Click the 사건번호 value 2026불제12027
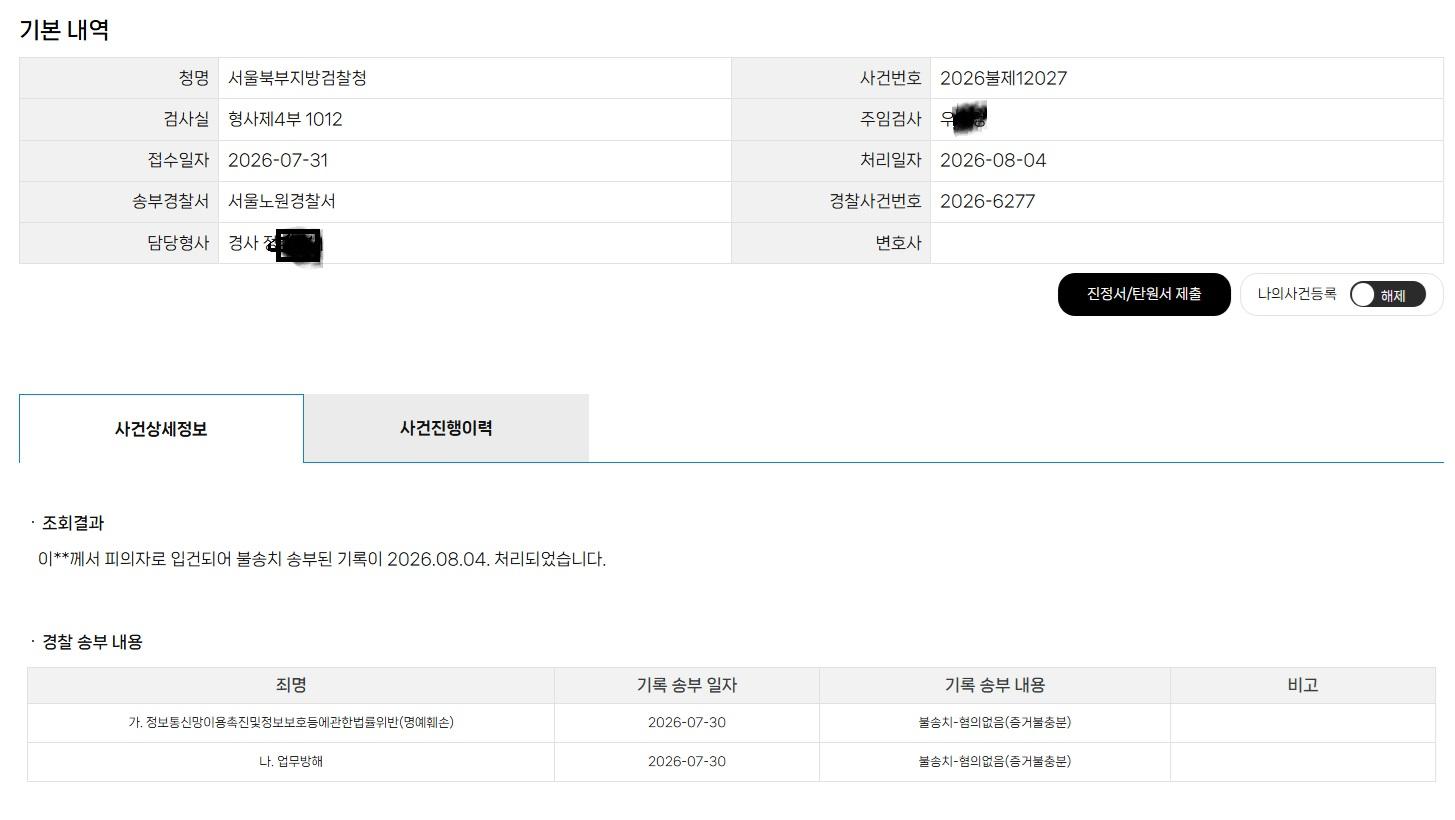 pyautogui.click(x=1003, y=78)
